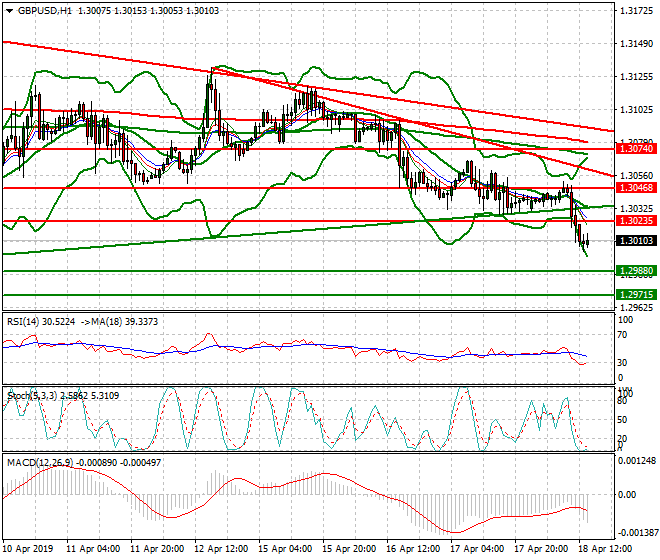Click the MACD scale value 0.001248
This screenshot has height=560, width=660.
637,461
